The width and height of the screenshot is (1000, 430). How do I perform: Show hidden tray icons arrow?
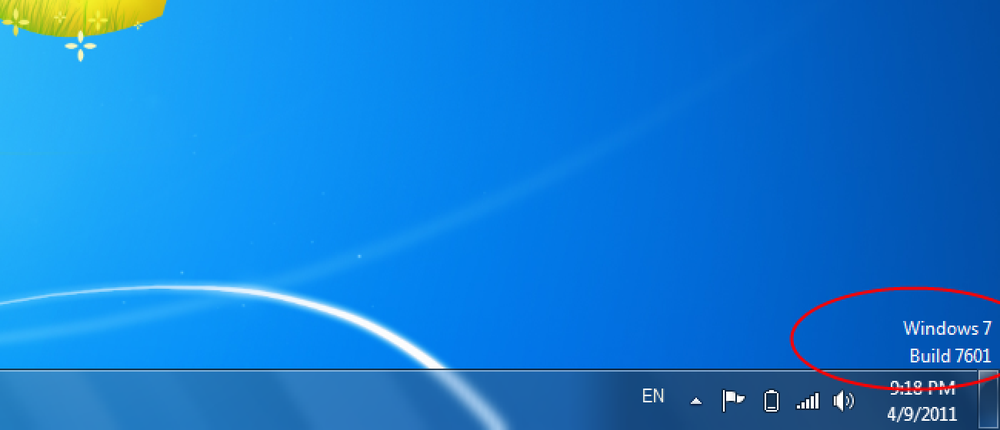[x=696, y=401]
